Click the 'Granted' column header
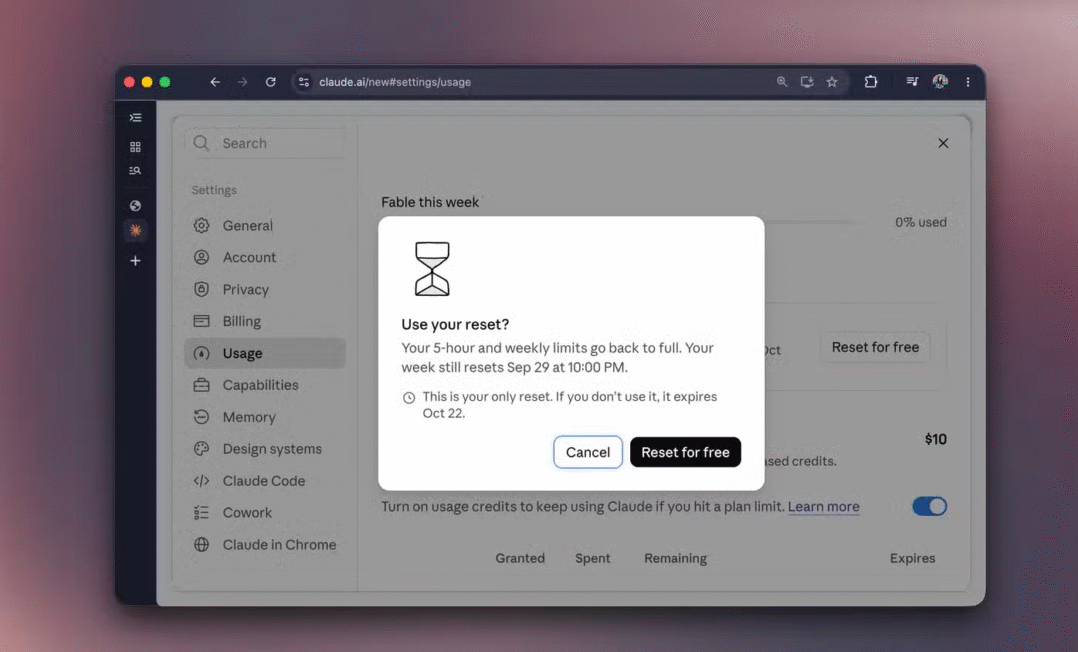 pos(520,558)
